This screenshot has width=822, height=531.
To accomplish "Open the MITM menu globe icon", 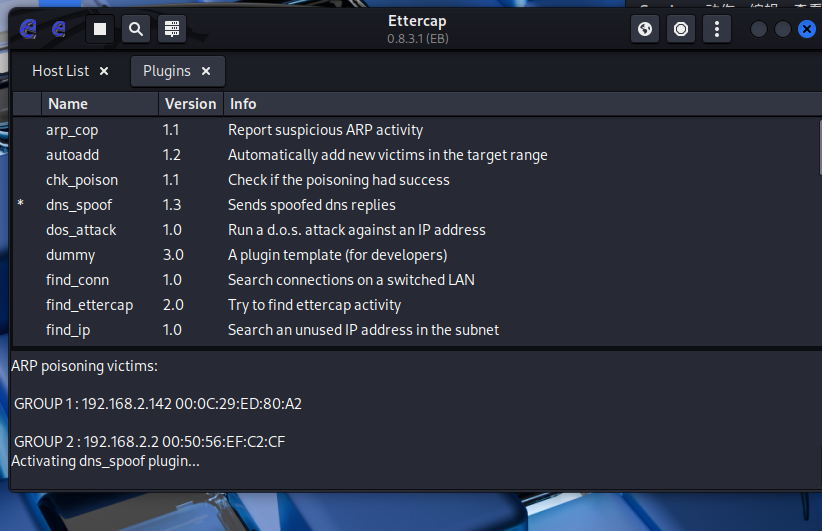I will click(645, 29).
